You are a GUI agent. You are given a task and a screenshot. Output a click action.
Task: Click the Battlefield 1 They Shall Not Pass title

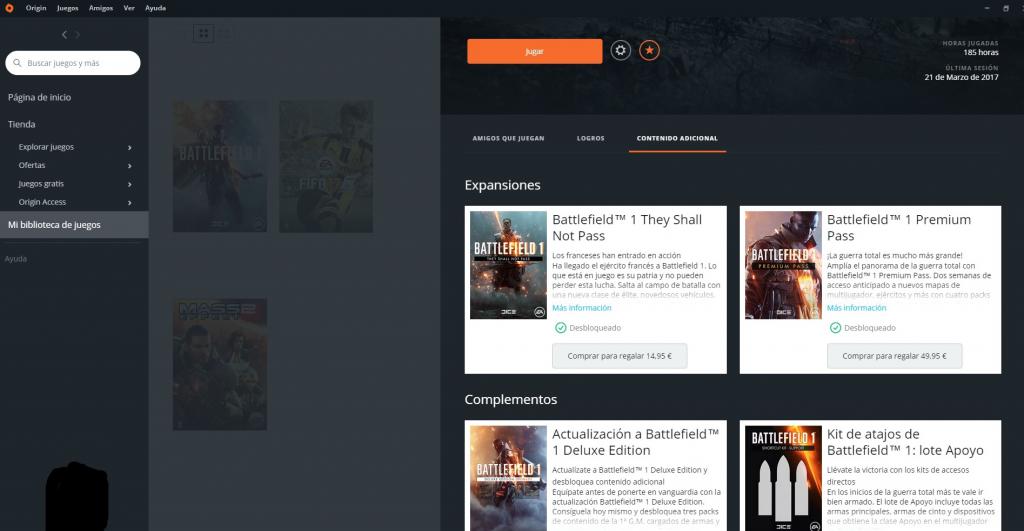[x=627, y=227]
